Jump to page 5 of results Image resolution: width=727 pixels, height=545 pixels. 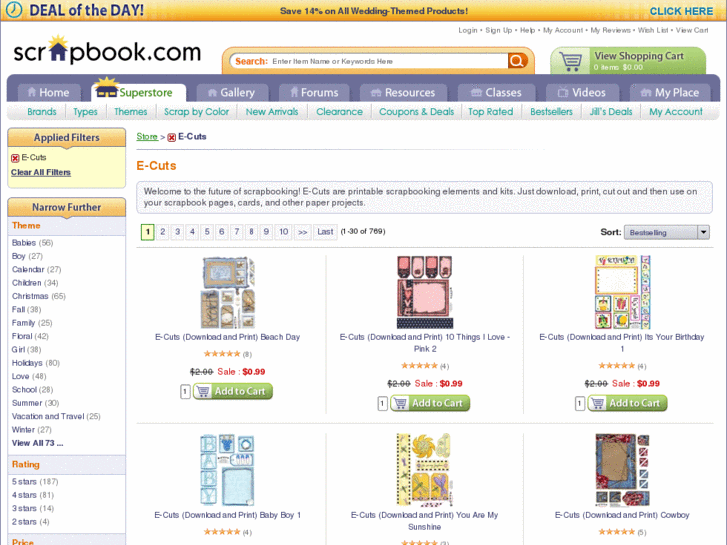207,232
